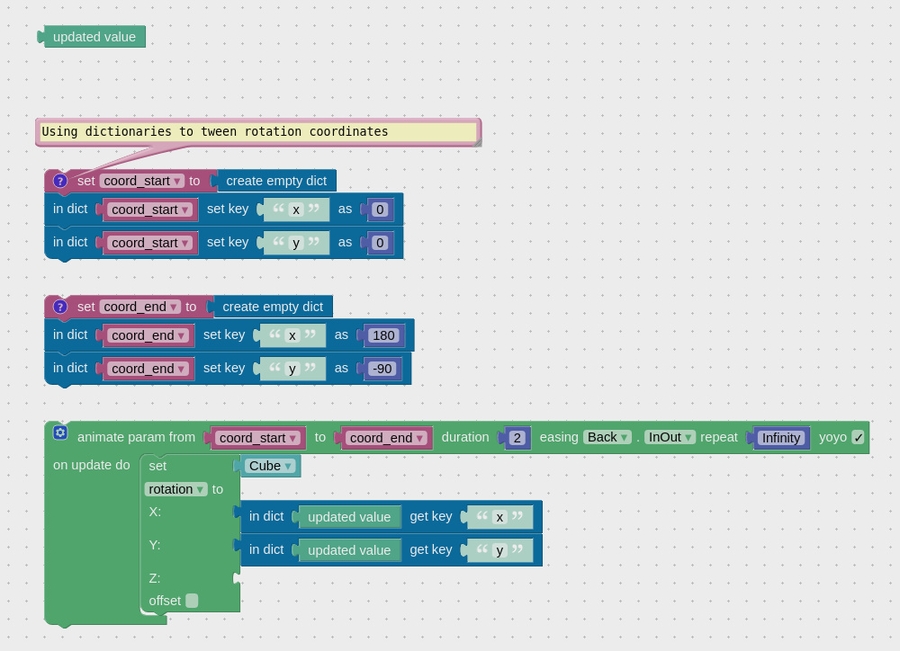
Task: Click the duration value 2 field
Action: 516,438
